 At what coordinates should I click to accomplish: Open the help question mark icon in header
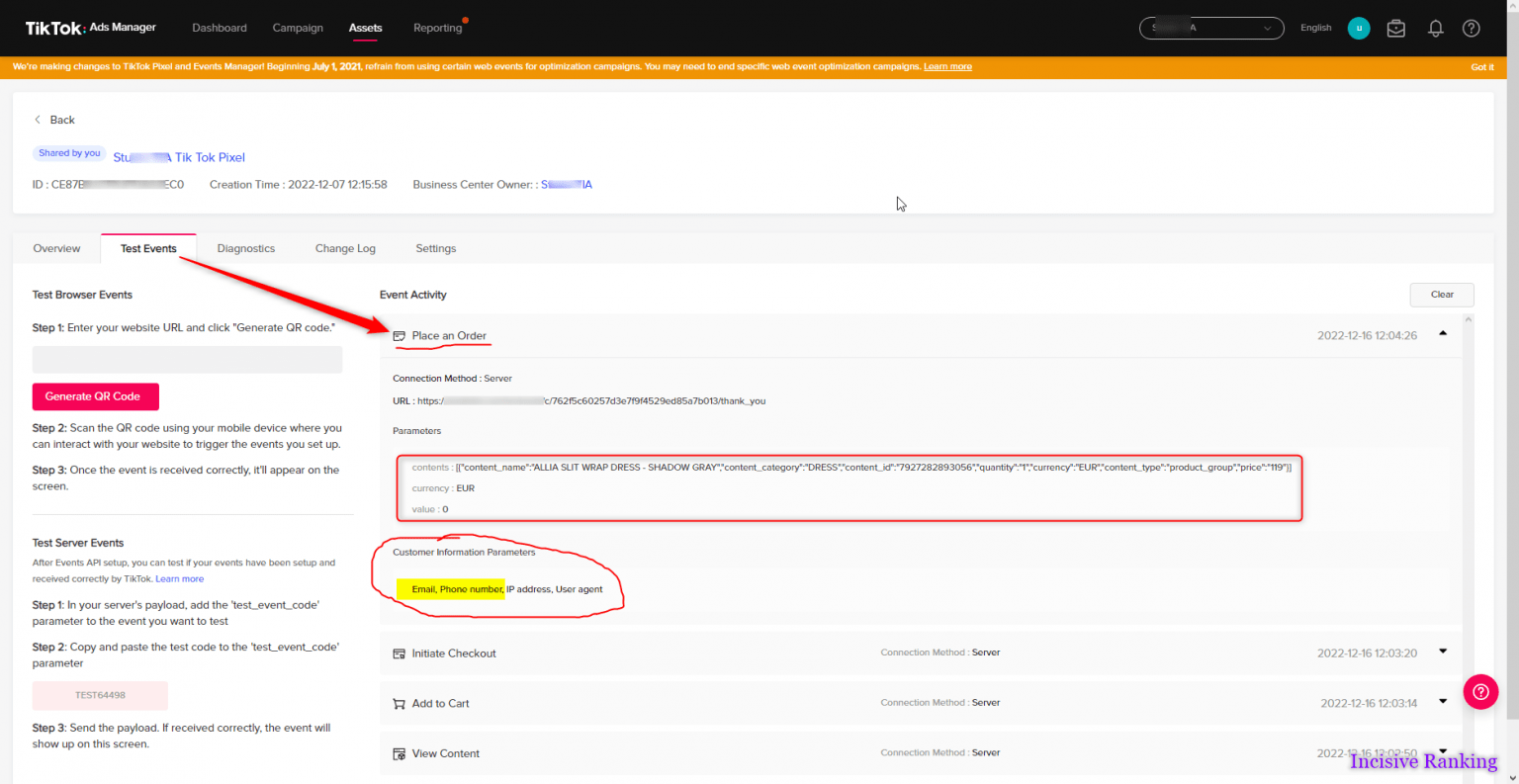coord(1471,29)
